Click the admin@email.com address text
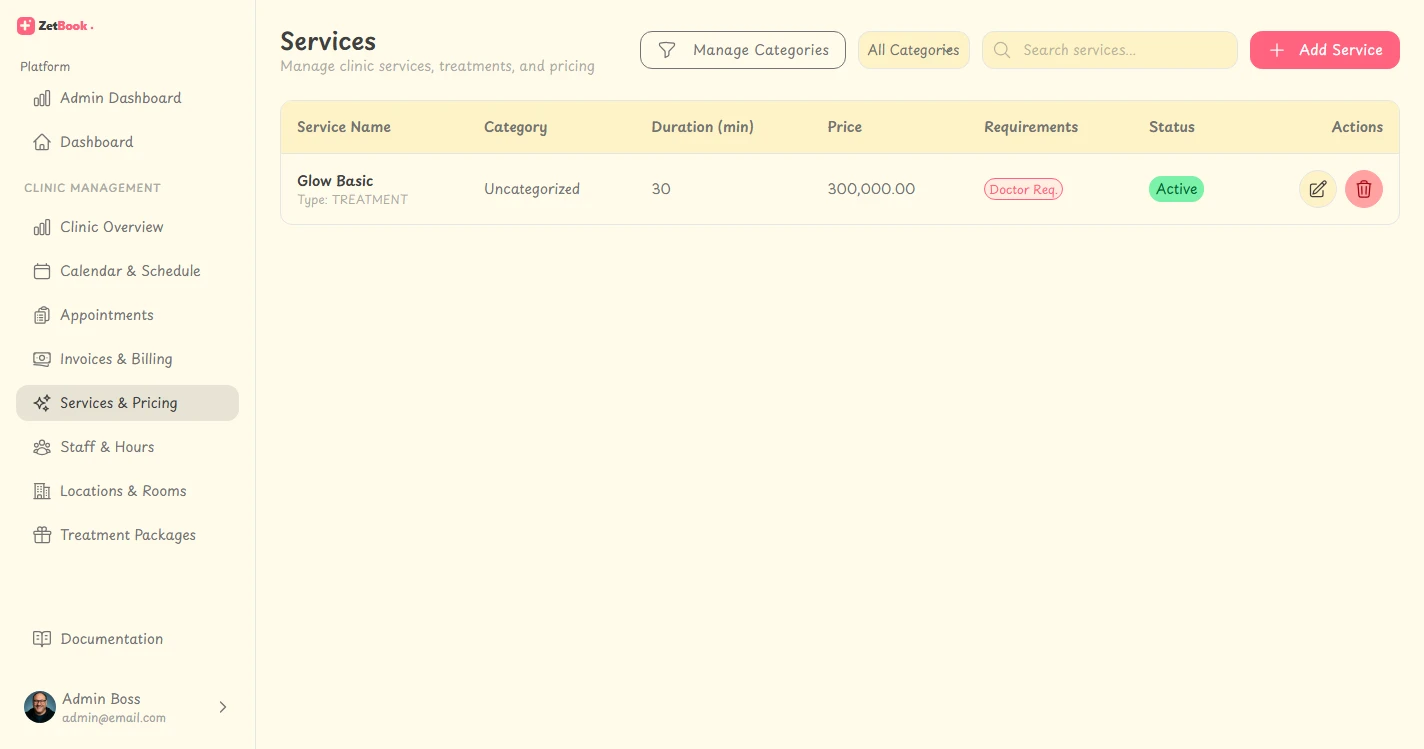The height and width of the screenshot is (749, 1424). 114,718
